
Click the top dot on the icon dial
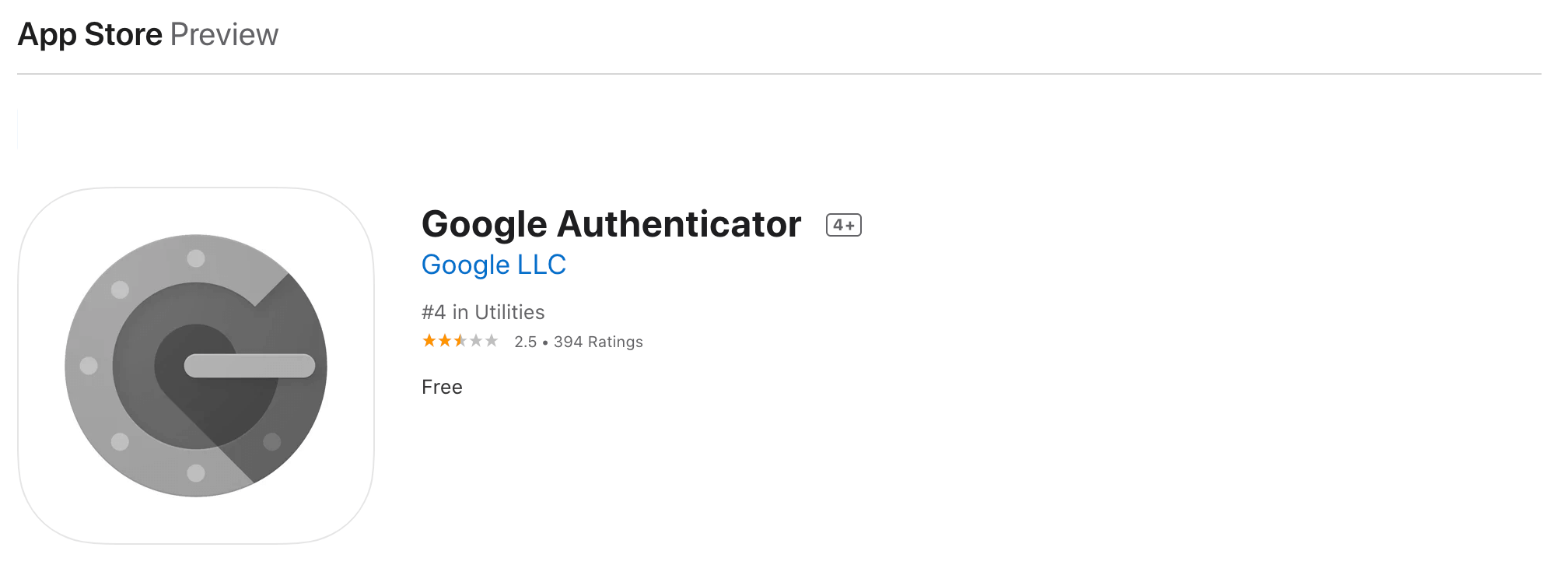[196, 258]
